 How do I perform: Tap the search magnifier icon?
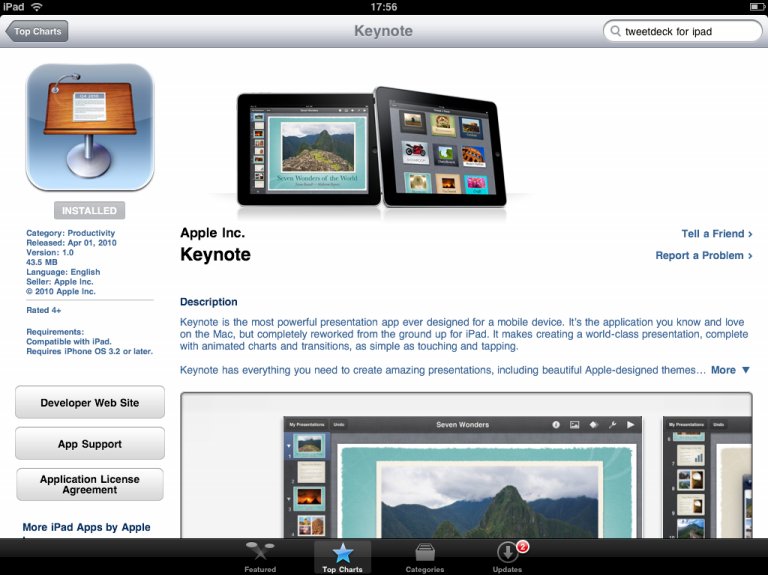615,32
